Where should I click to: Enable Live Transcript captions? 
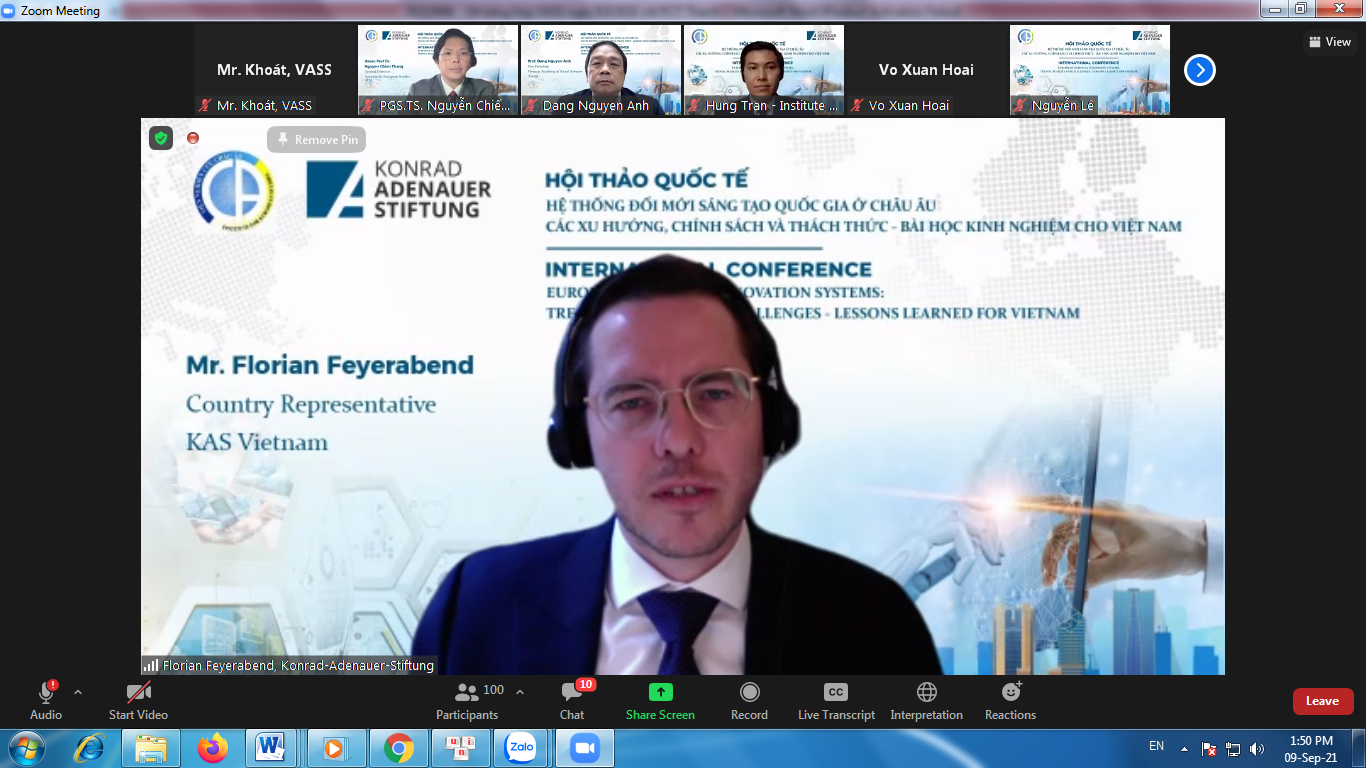836,700
